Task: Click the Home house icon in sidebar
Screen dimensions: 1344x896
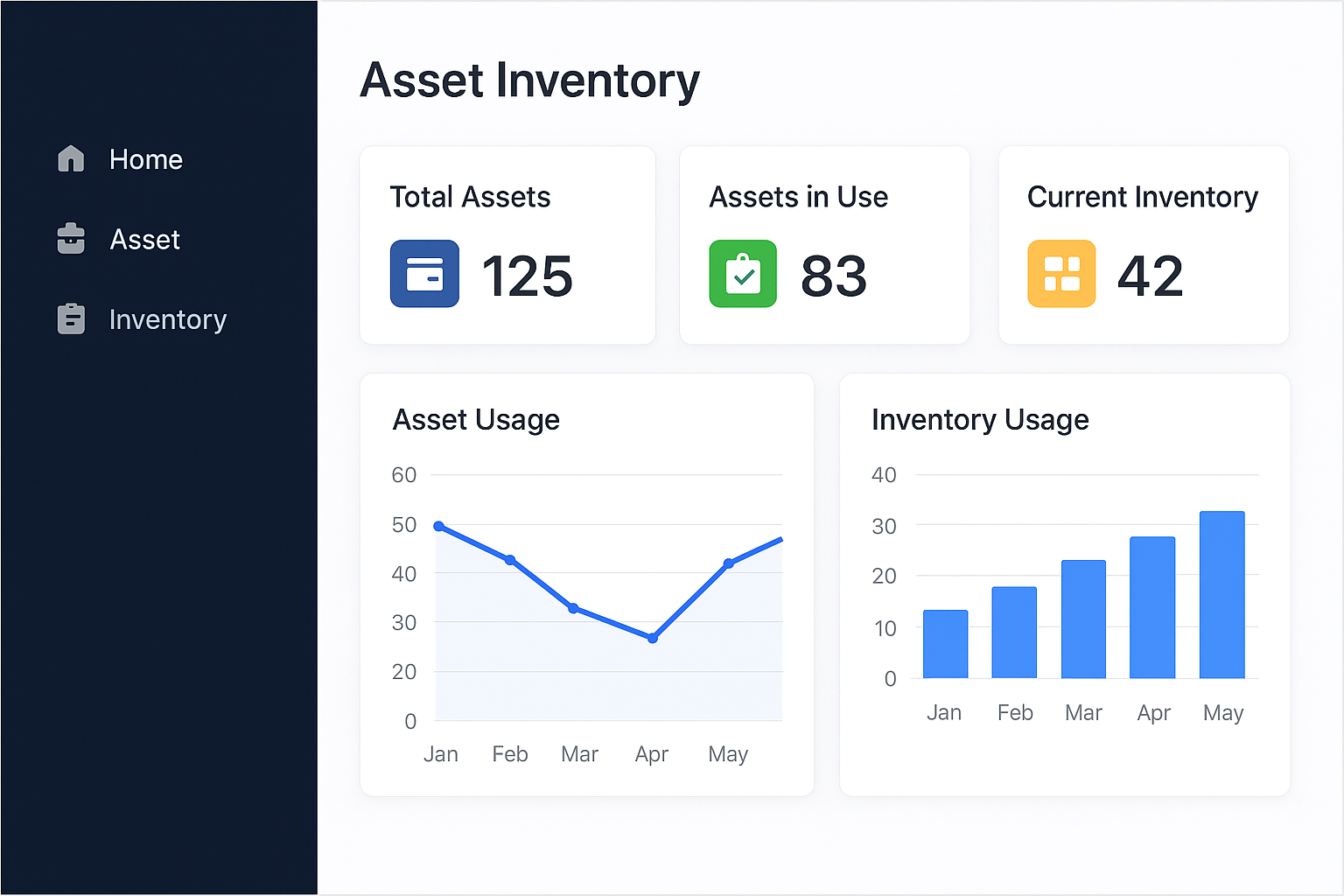Action: click(x=71, y=159)
